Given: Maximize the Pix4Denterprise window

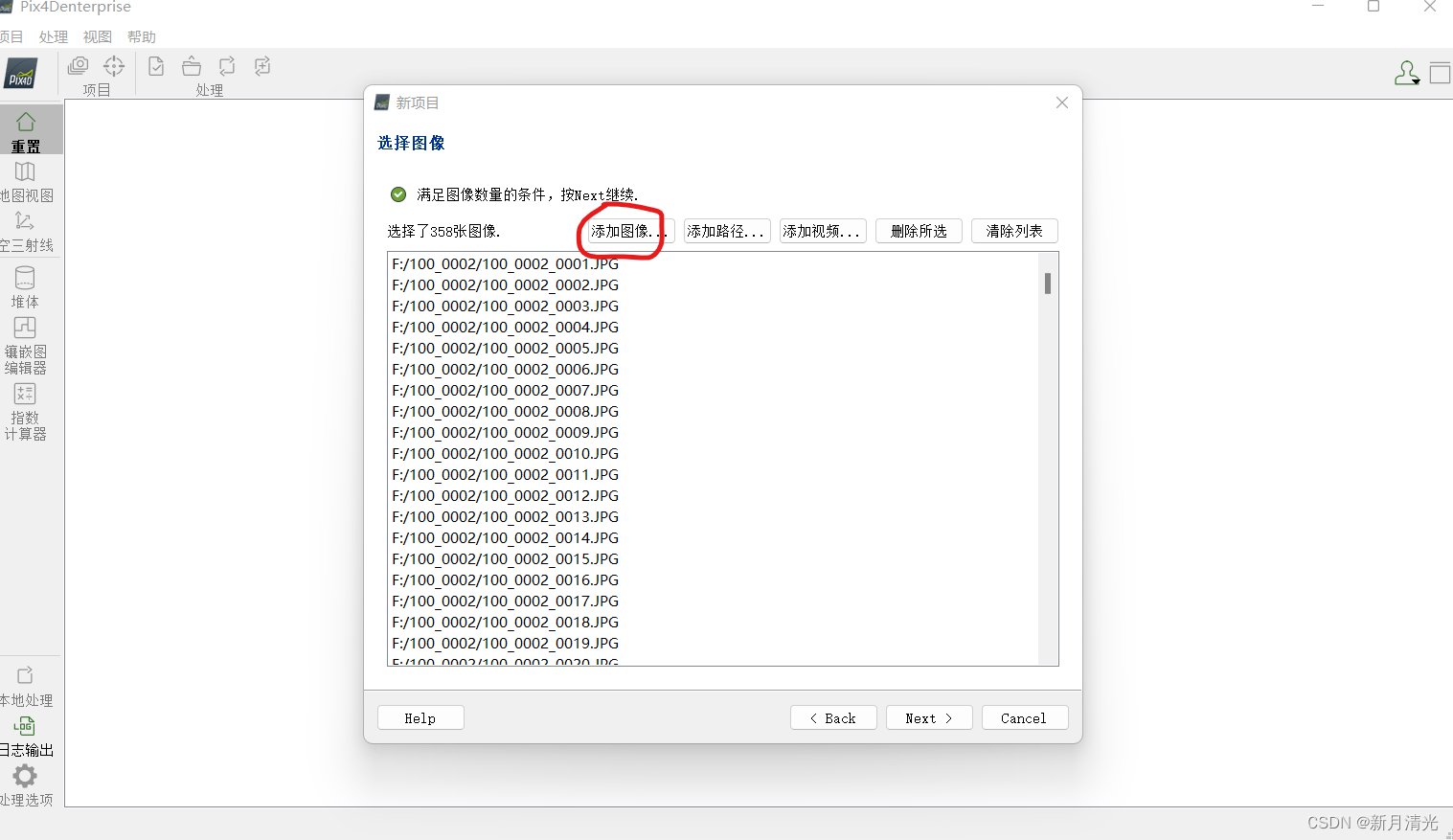Looking at the screenshot, I should click(x=1374, y=7).
